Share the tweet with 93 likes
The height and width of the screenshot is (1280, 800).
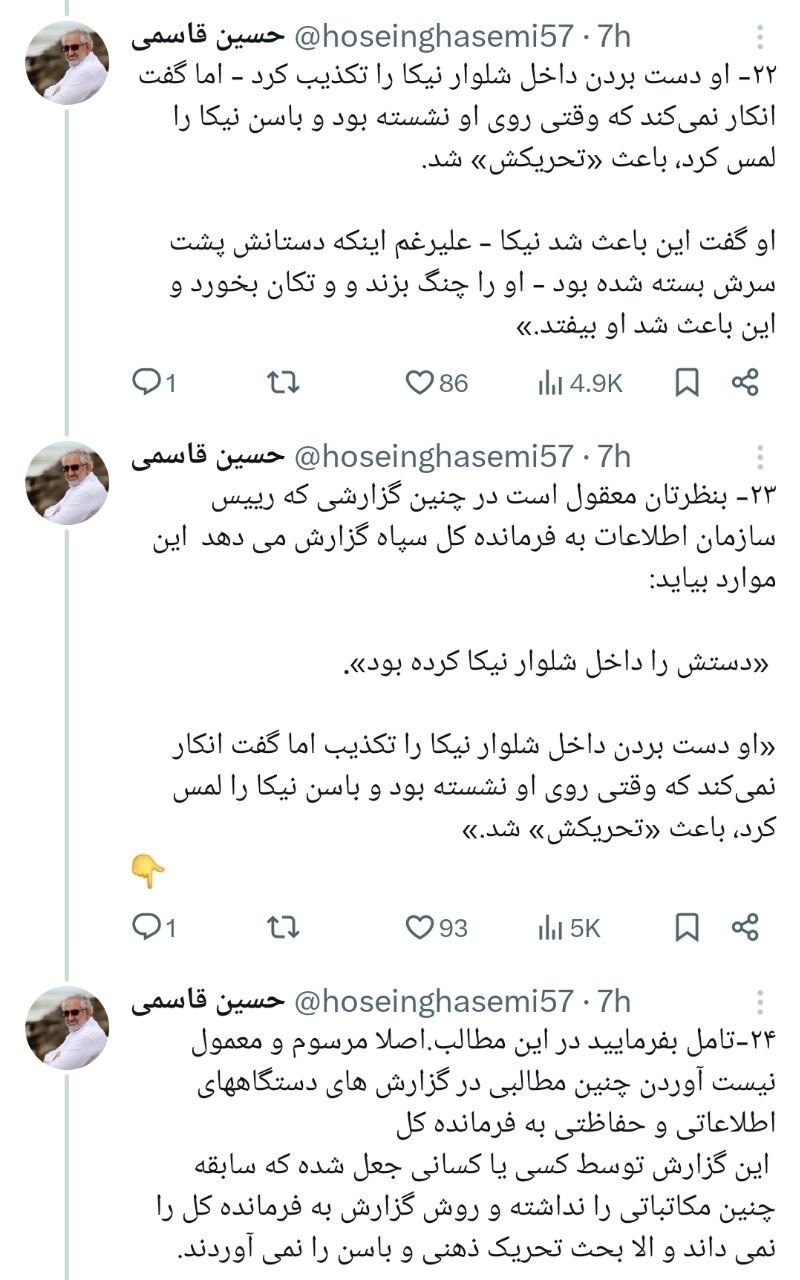(746, 927)
